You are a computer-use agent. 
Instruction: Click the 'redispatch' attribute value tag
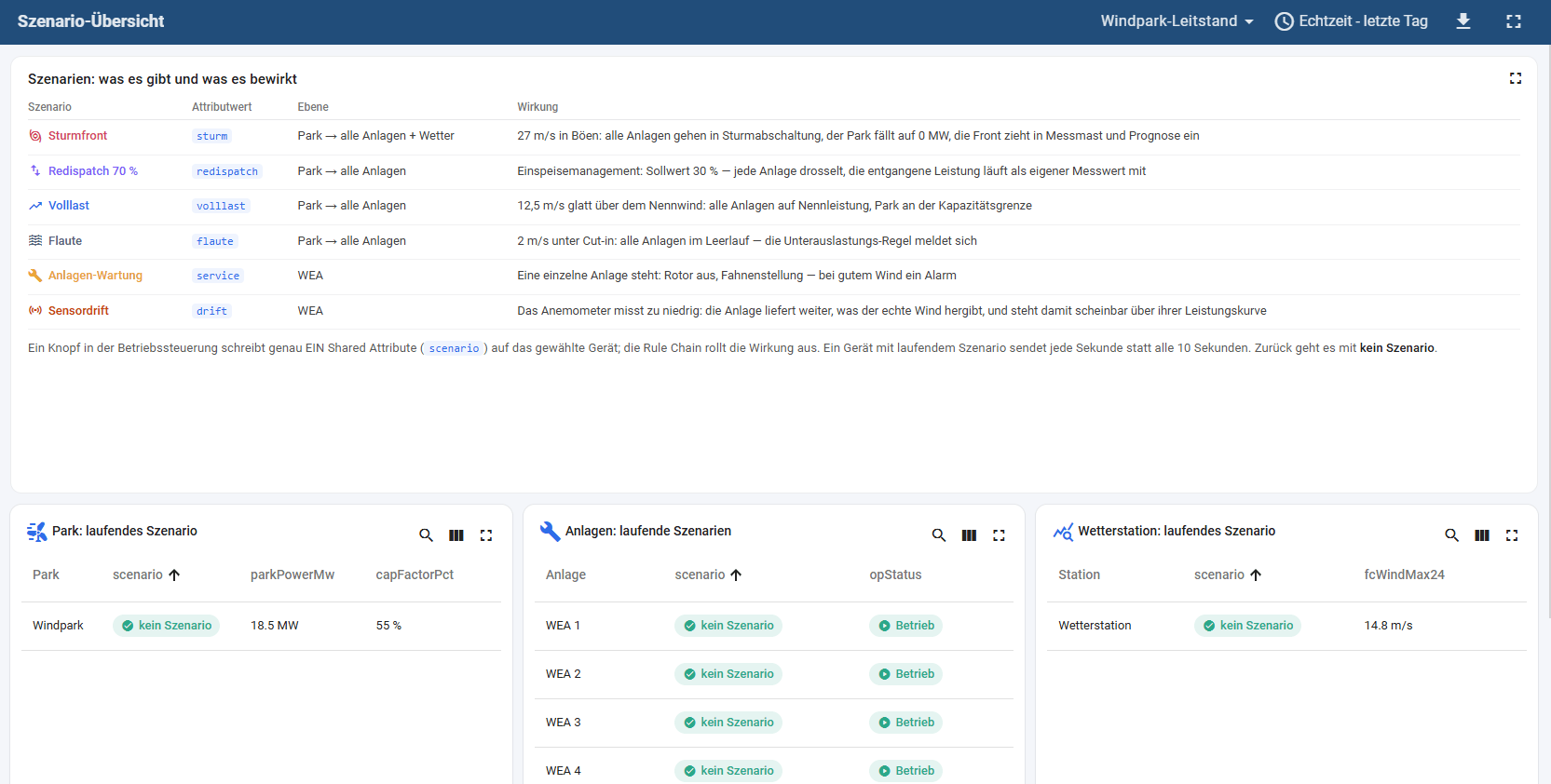click(227, 171)
